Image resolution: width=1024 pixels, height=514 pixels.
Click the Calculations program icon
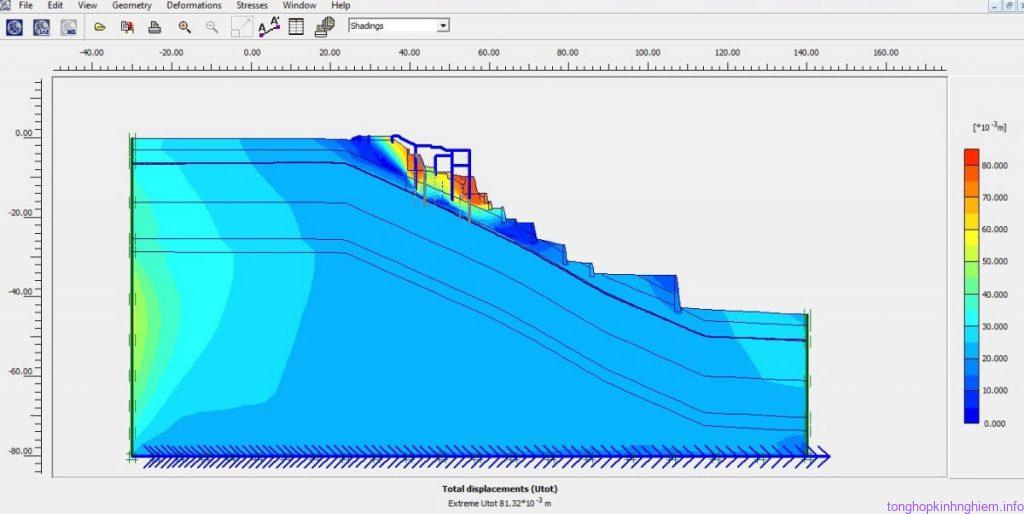coord(42,27)
